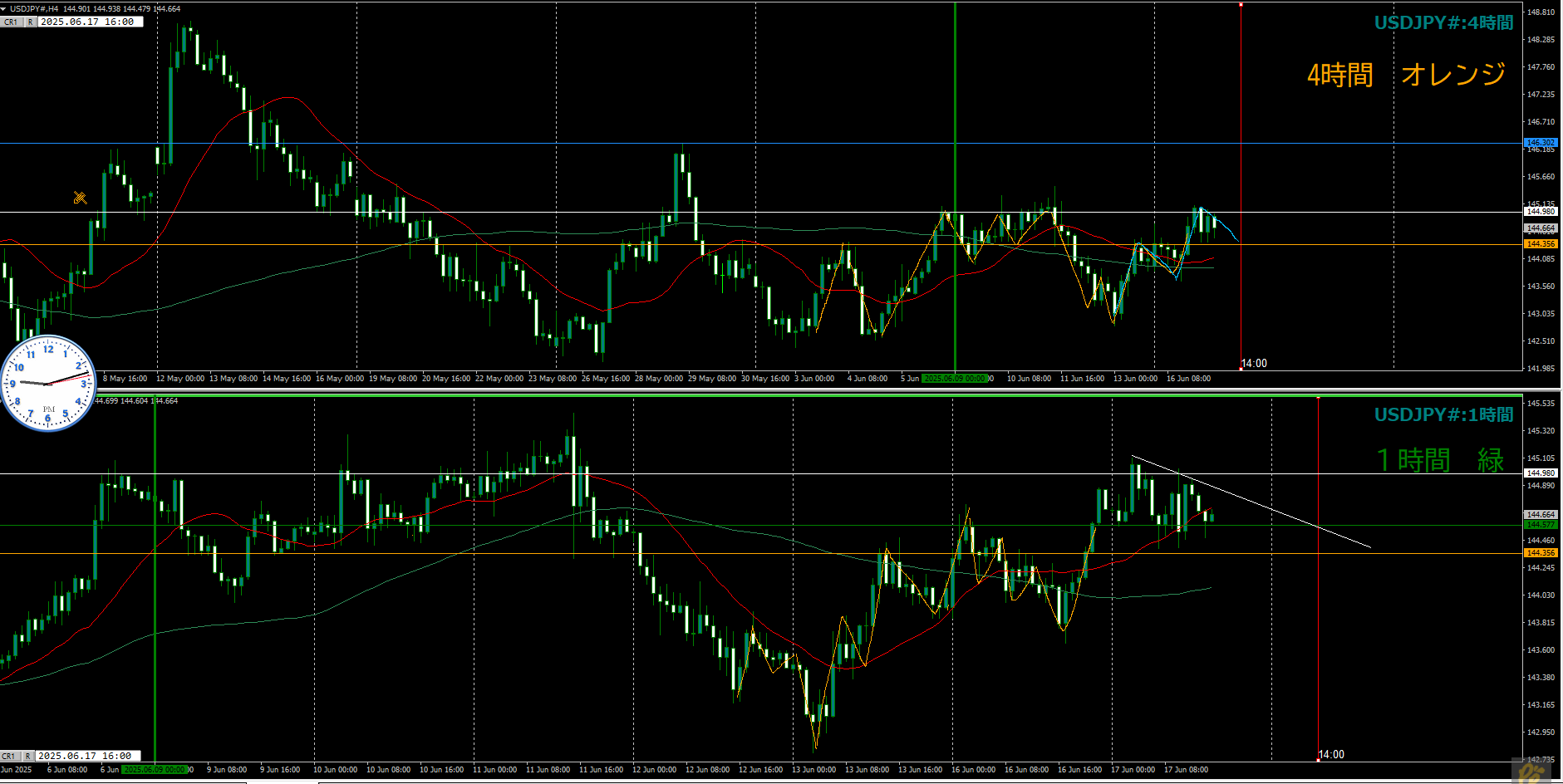1563x784 pixels.
Task: Click the 145.535 price label on the 1-hour axis
Action: pyautogui.click(x=1541, y=404)
